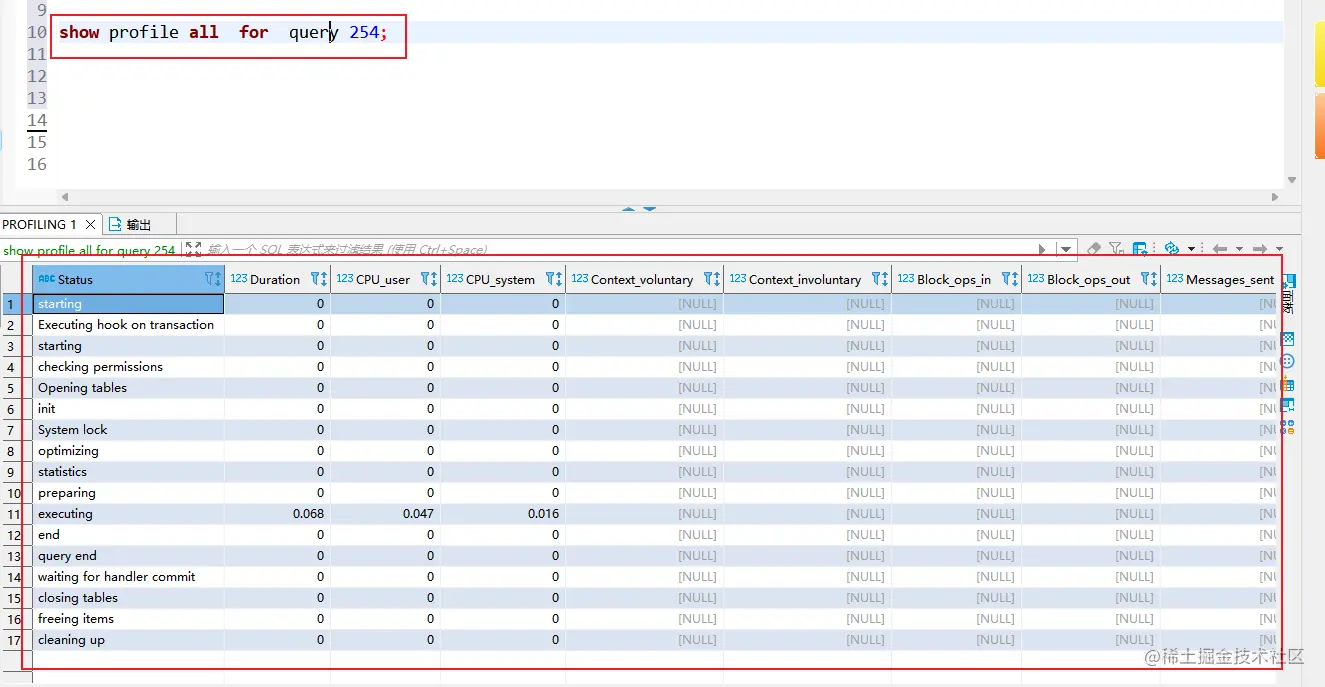Select the 0.016 CPU_system cell
The width and height of the screenshot is (1325, 687).
point(503,514)
